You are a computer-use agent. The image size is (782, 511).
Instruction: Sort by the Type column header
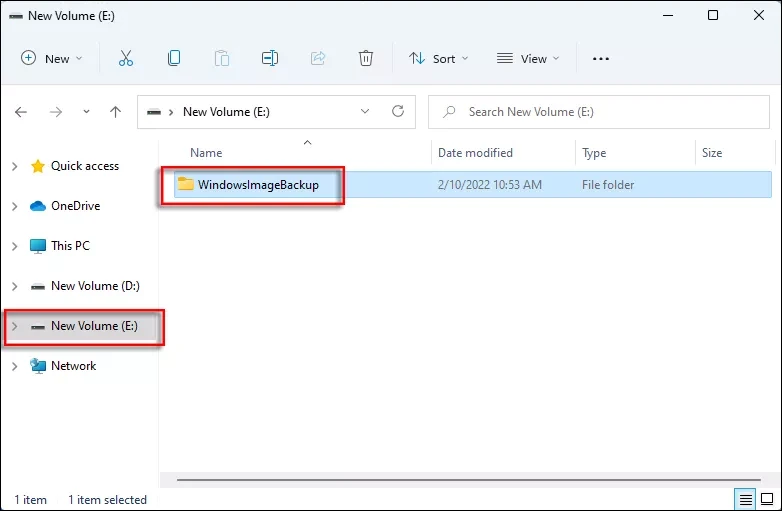594,153
